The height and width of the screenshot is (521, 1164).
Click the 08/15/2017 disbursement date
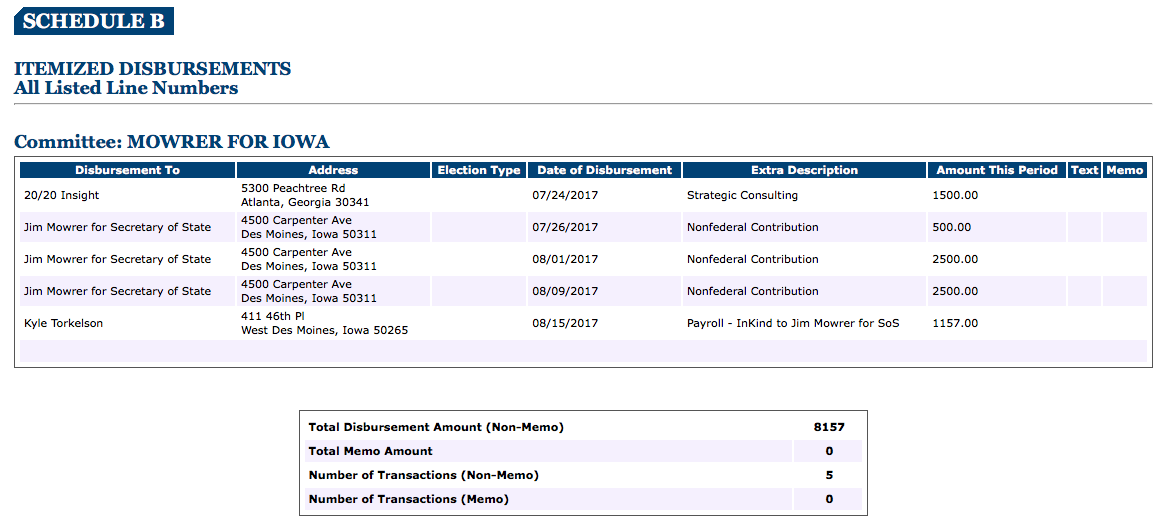[565, 323]
